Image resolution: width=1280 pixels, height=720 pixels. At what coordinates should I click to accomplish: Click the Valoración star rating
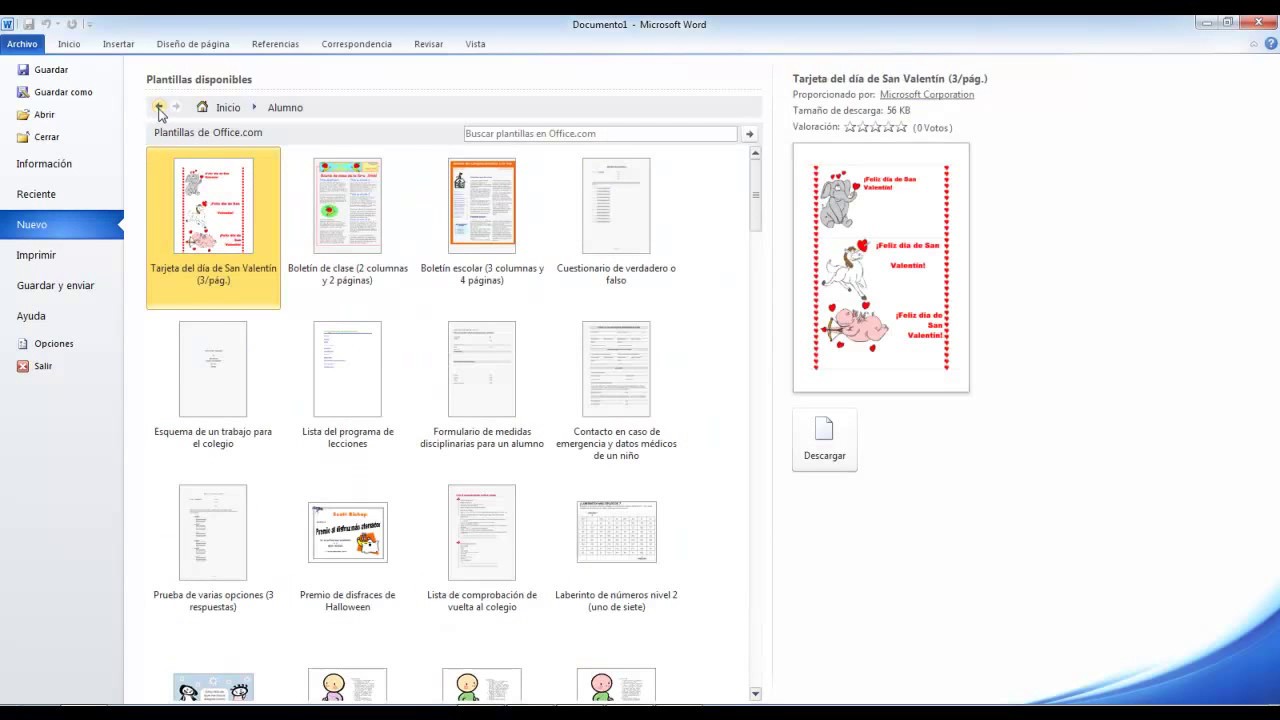coord(875,127)
